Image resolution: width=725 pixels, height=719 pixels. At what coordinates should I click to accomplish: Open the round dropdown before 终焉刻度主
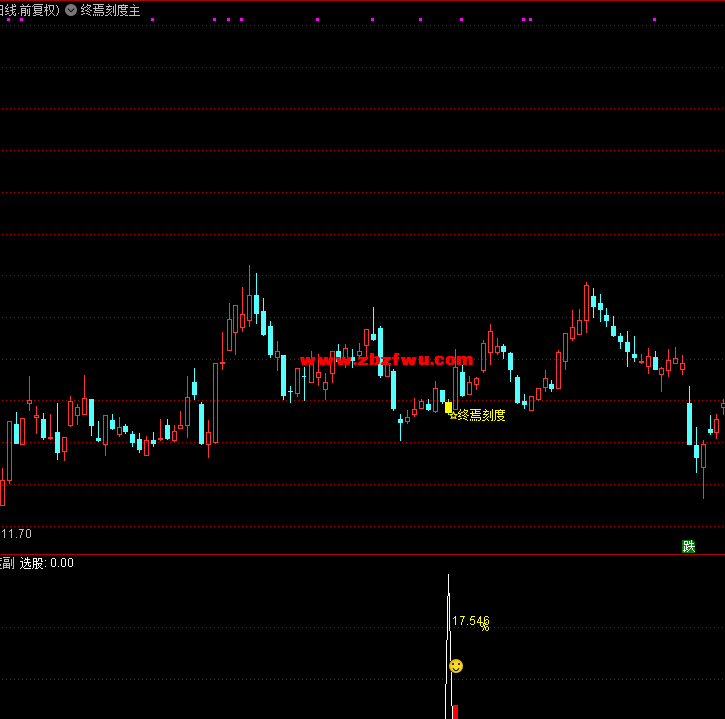click(x=71, y=10)
